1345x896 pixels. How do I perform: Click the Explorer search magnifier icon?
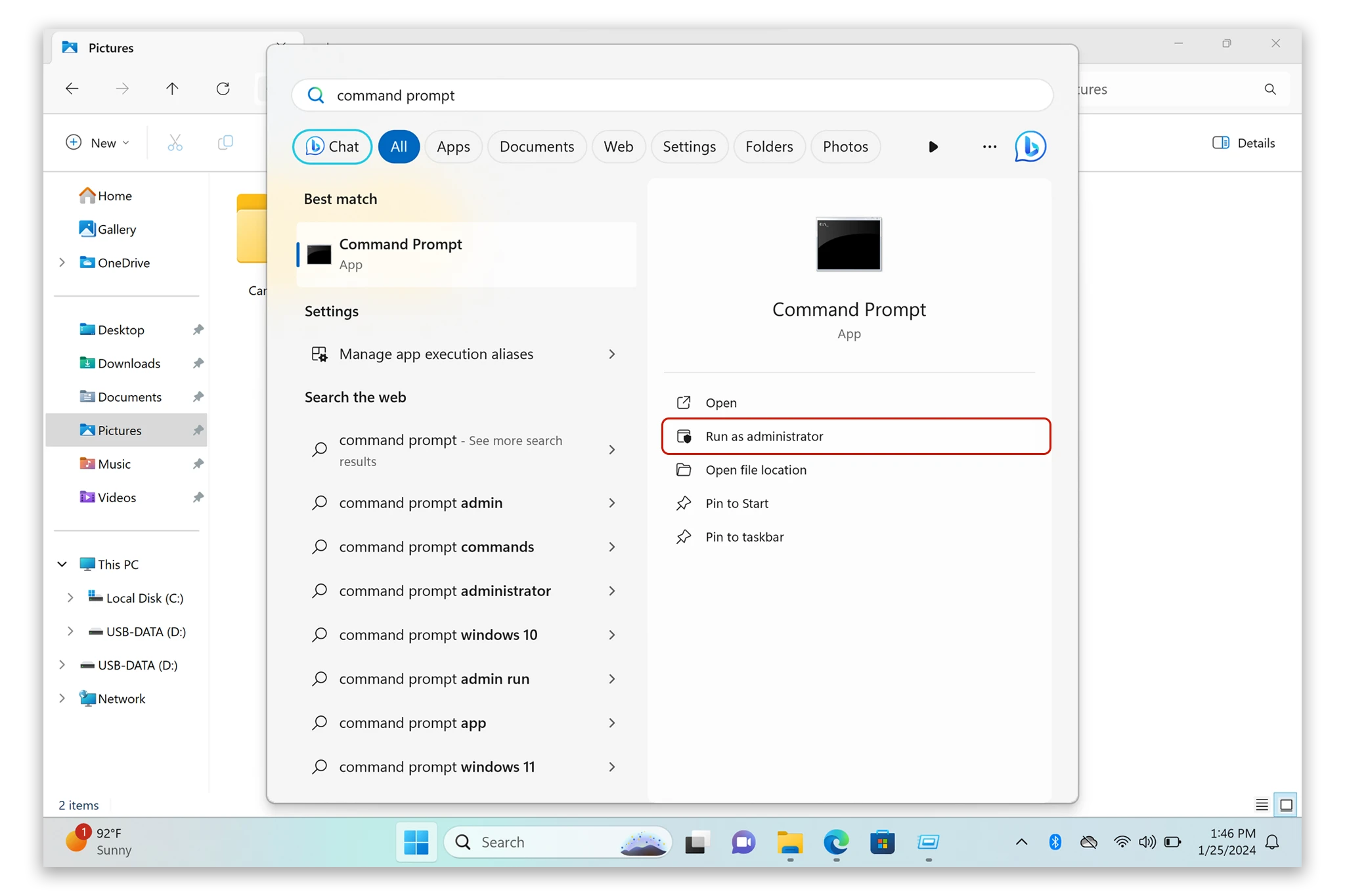pos(1270,89)
